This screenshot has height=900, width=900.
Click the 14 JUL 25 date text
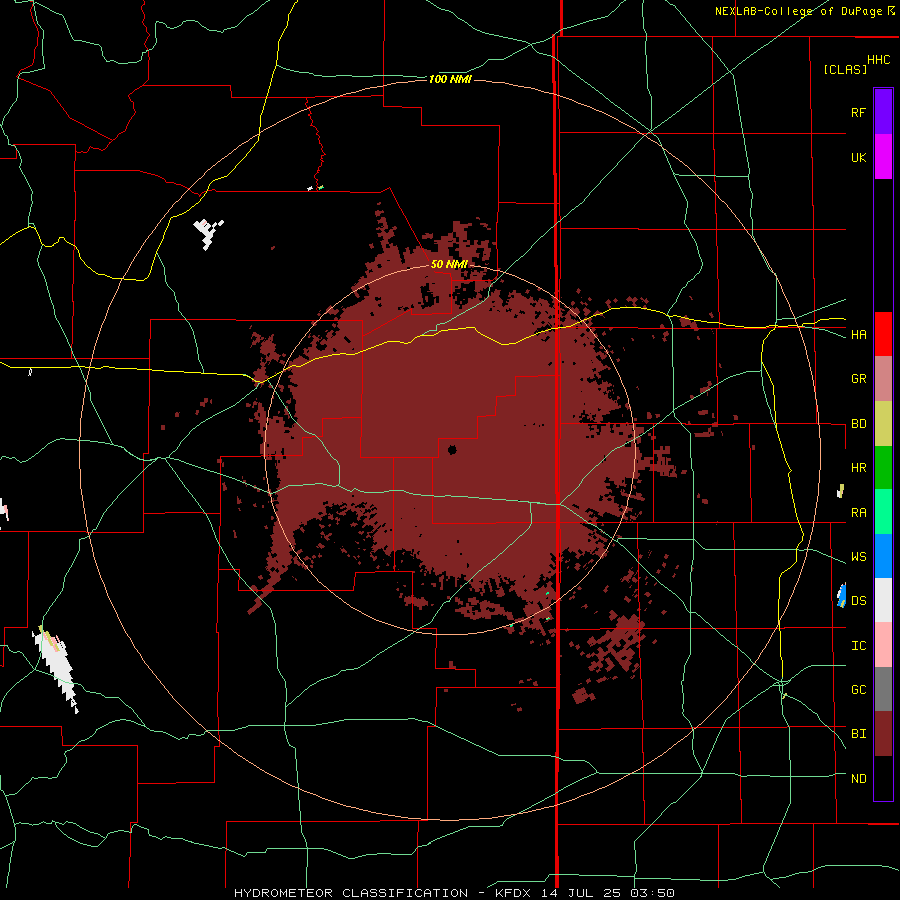(581, 893)
